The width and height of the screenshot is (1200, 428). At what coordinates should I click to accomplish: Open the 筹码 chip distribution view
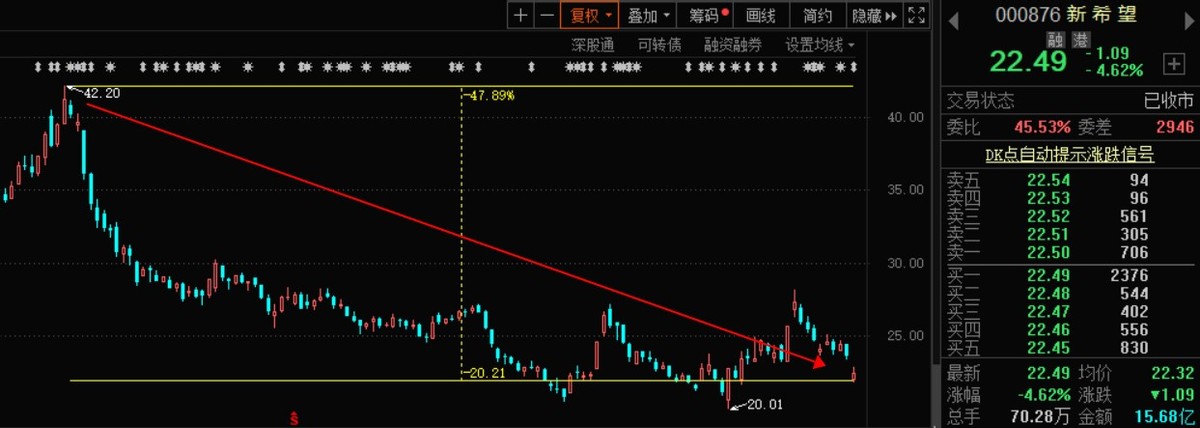tap(705, 15)
